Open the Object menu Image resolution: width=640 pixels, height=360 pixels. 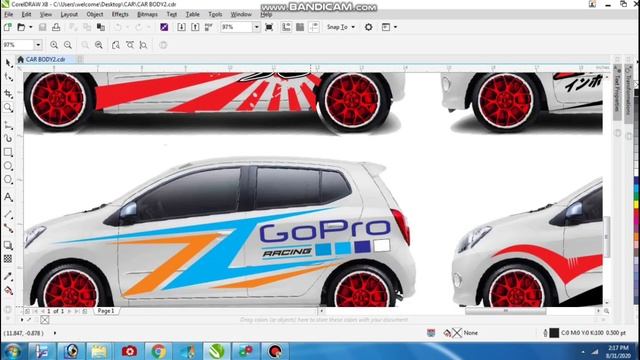(x=95, y=14)
